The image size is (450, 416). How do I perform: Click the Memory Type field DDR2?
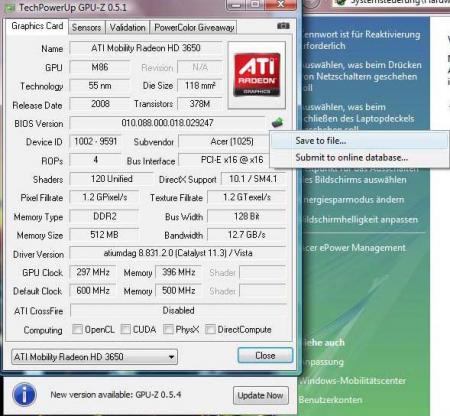click(104, 216)
